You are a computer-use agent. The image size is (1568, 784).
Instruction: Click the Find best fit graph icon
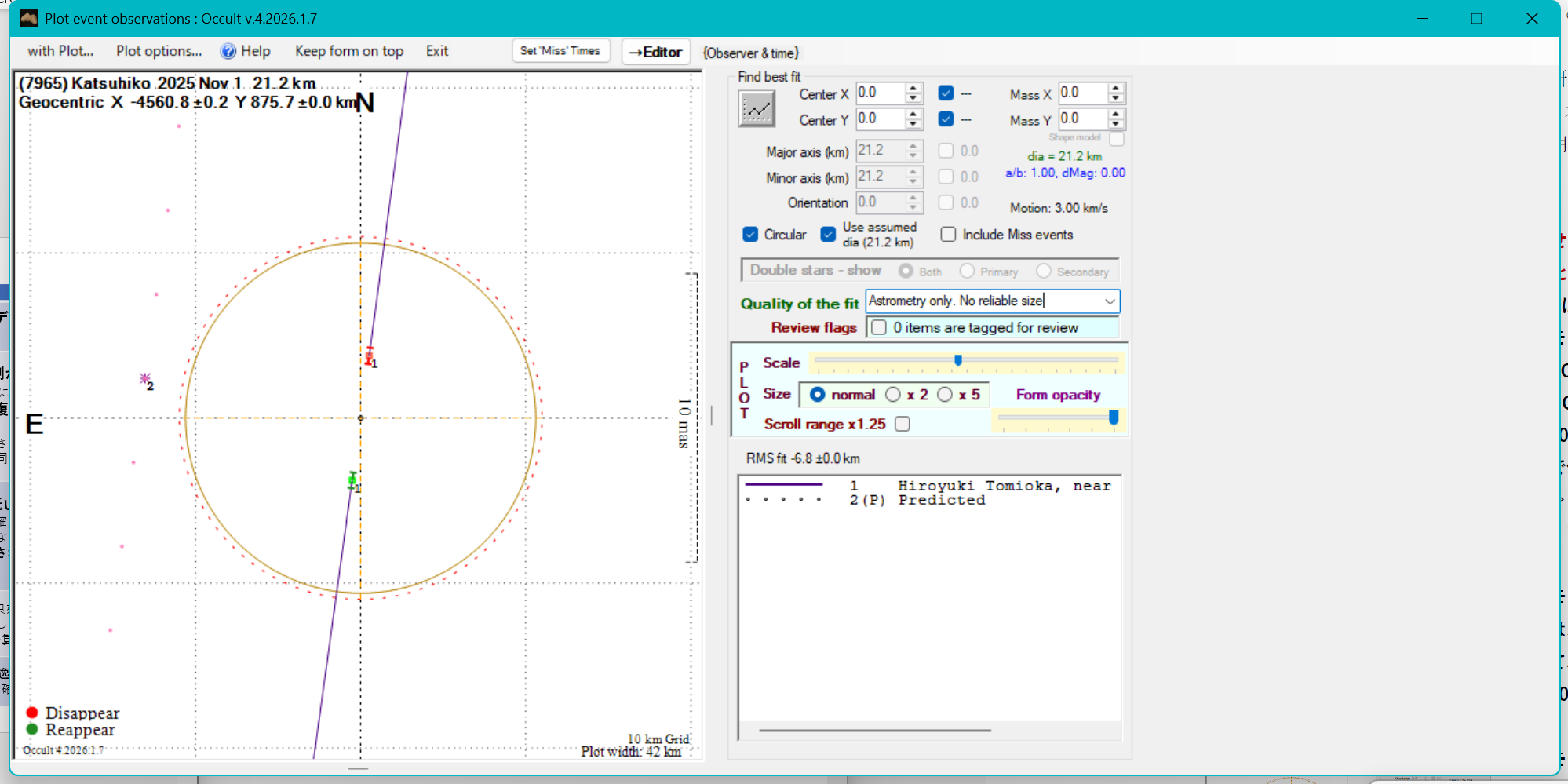point(757,109)
